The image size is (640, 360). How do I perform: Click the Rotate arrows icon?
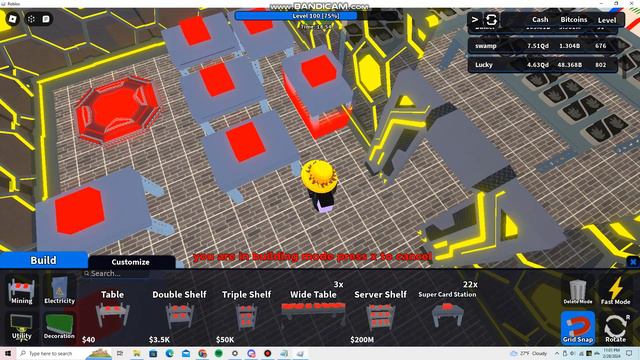[615, 328]
